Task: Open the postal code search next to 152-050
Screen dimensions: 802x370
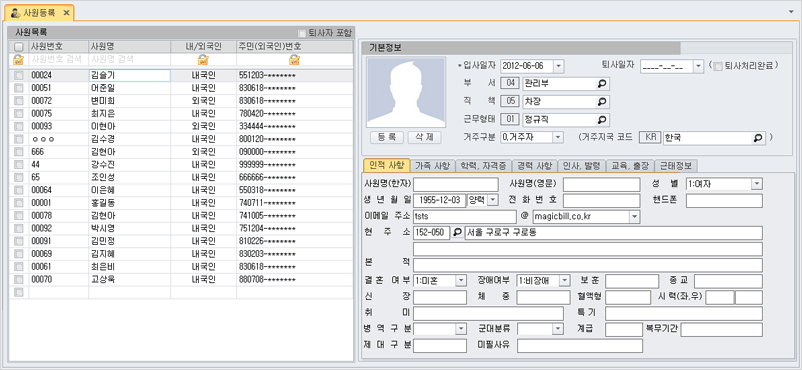Action: (456, 233)
